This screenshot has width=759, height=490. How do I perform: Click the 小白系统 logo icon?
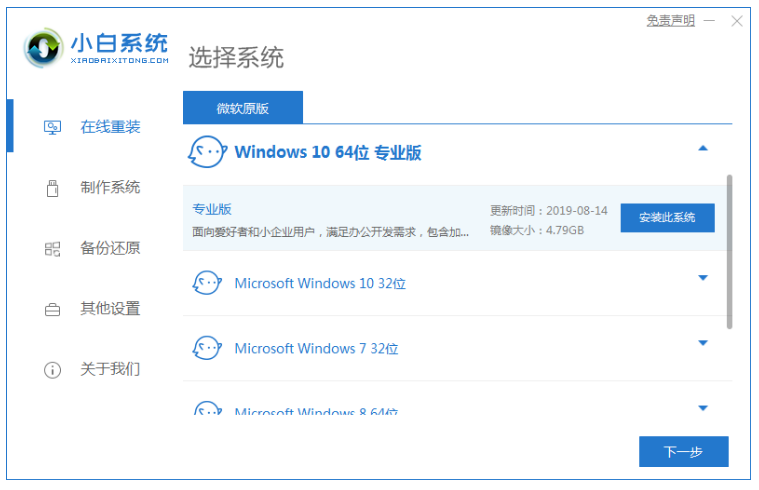[x=44, y=48]
